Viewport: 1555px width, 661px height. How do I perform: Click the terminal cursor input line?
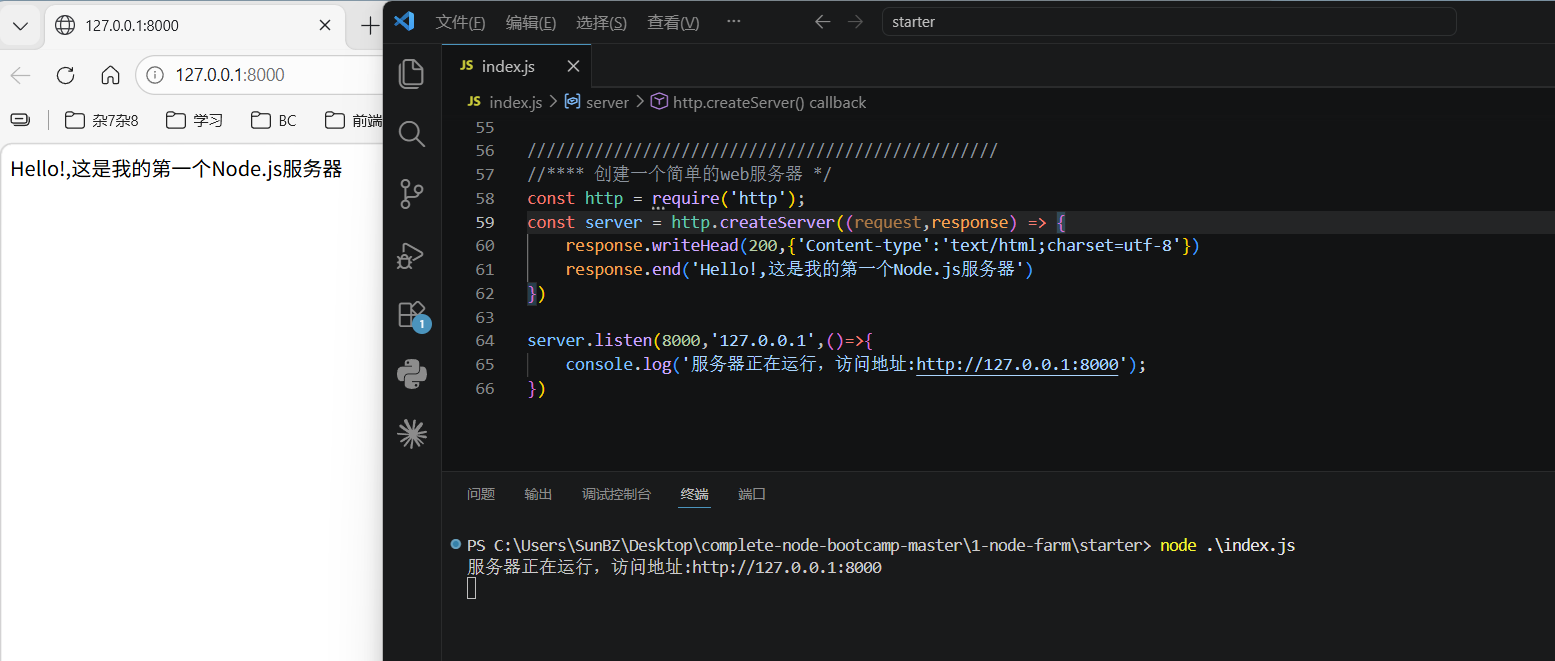(x=472, y=588)
